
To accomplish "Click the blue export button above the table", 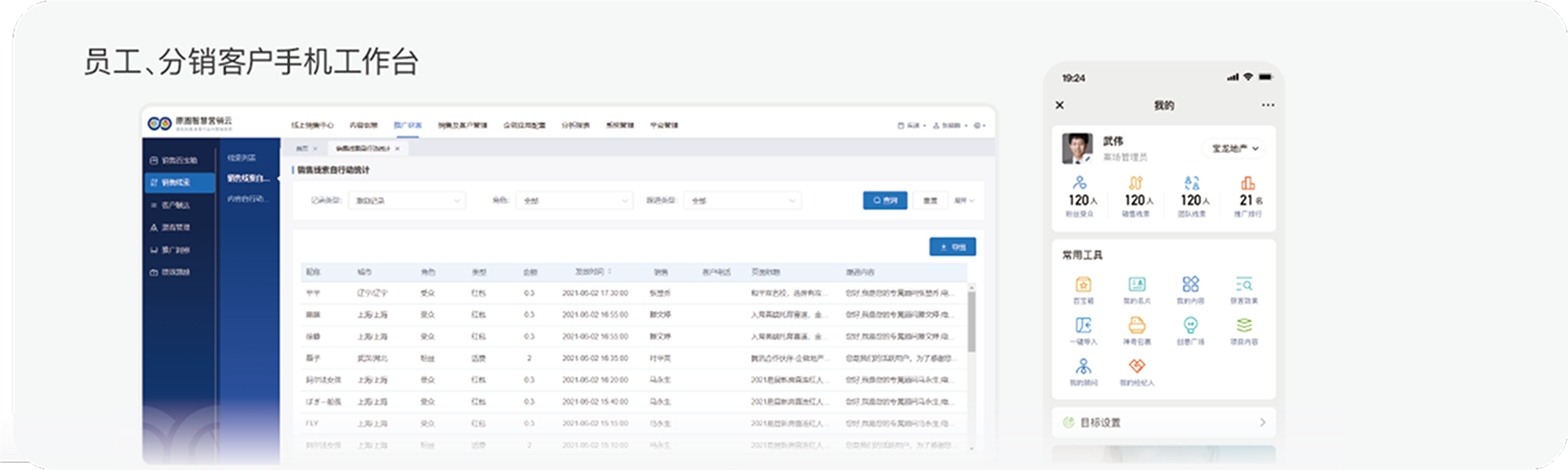I will [953, 247].
